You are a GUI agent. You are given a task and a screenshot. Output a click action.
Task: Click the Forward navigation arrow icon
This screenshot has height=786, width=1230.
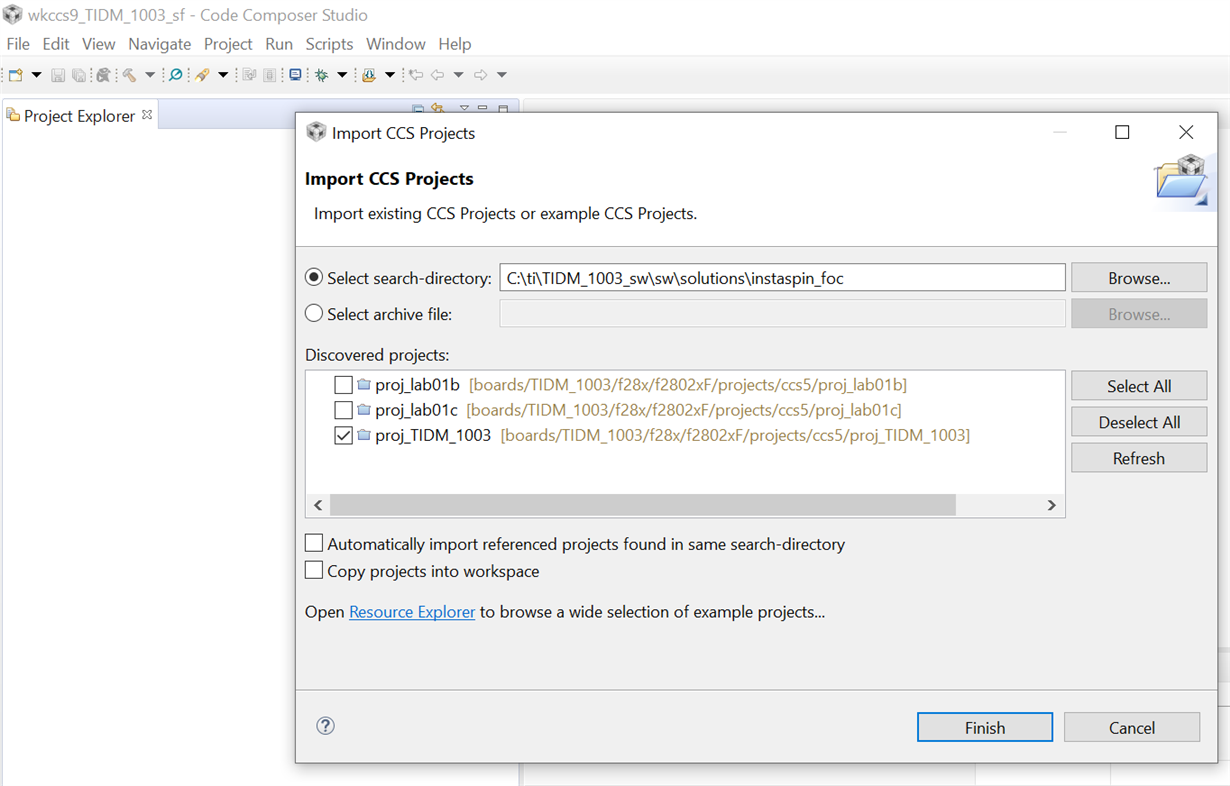point(481,75)
